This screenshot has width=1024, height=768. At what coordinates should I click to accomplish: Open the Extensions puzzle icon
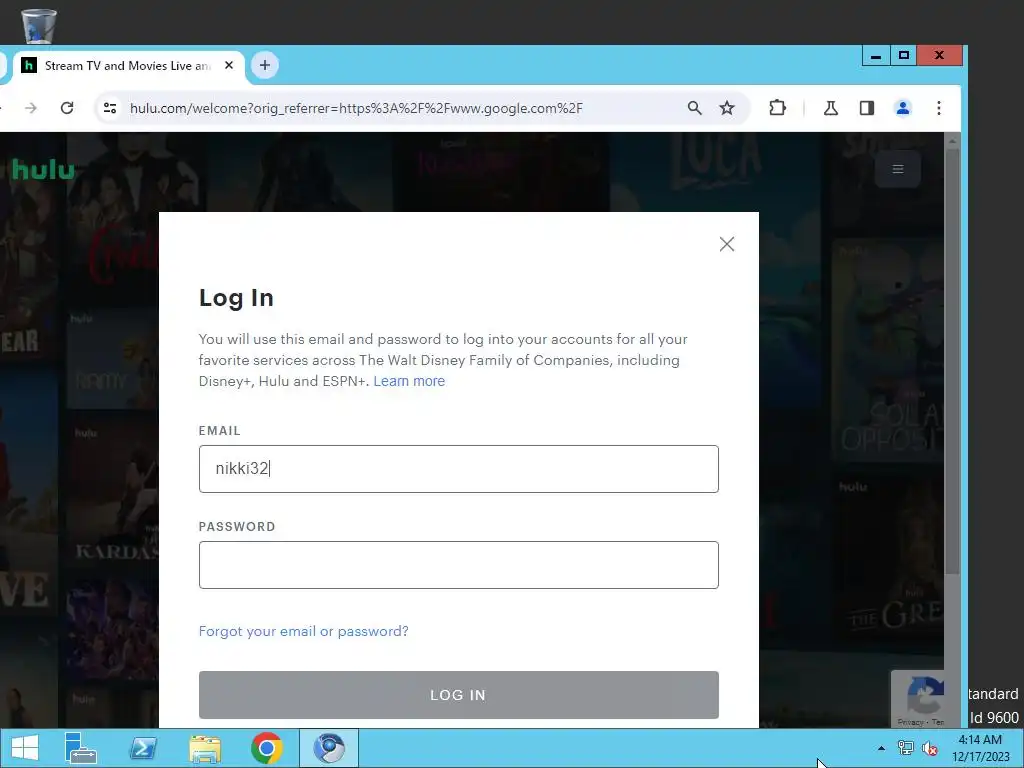click(777, 108)
